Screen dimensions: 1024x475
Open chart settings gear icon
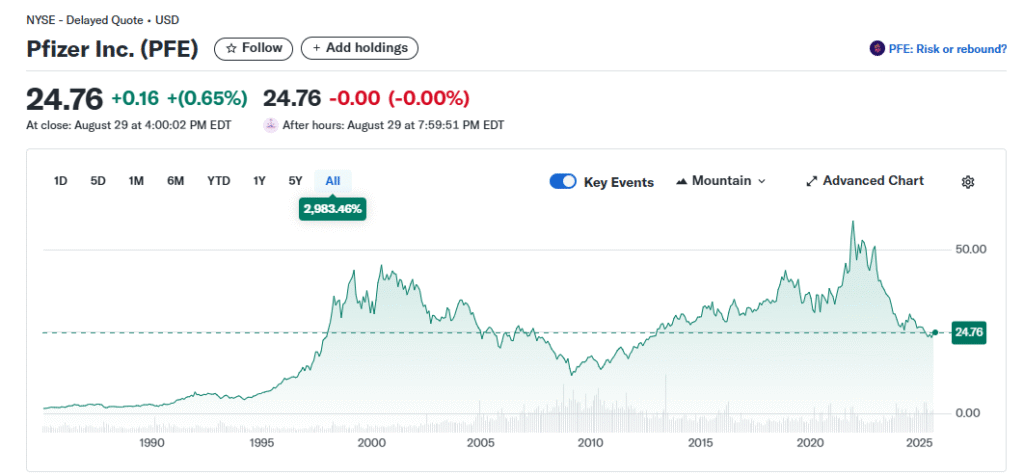pos(967,182)
